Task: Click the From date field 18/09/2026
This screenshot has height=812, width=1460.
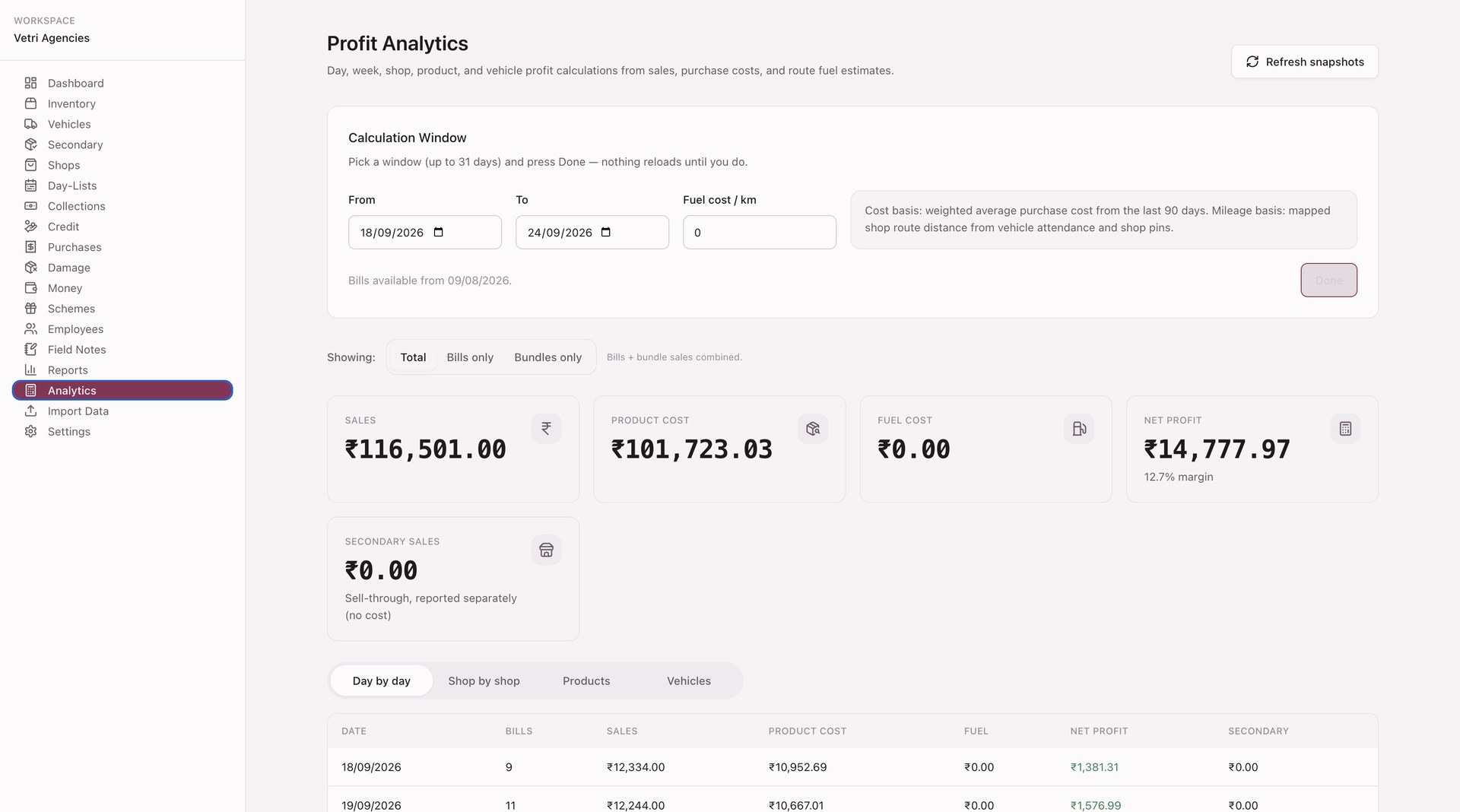Action: pos(425,233)
